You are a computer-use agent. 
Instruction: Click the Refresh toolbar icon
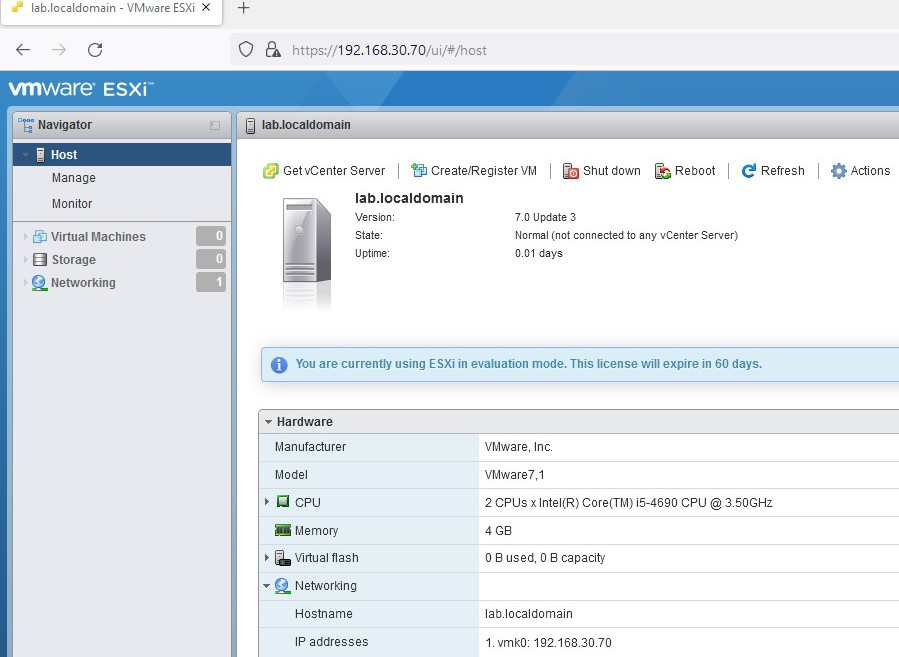(x=748, y=171)
